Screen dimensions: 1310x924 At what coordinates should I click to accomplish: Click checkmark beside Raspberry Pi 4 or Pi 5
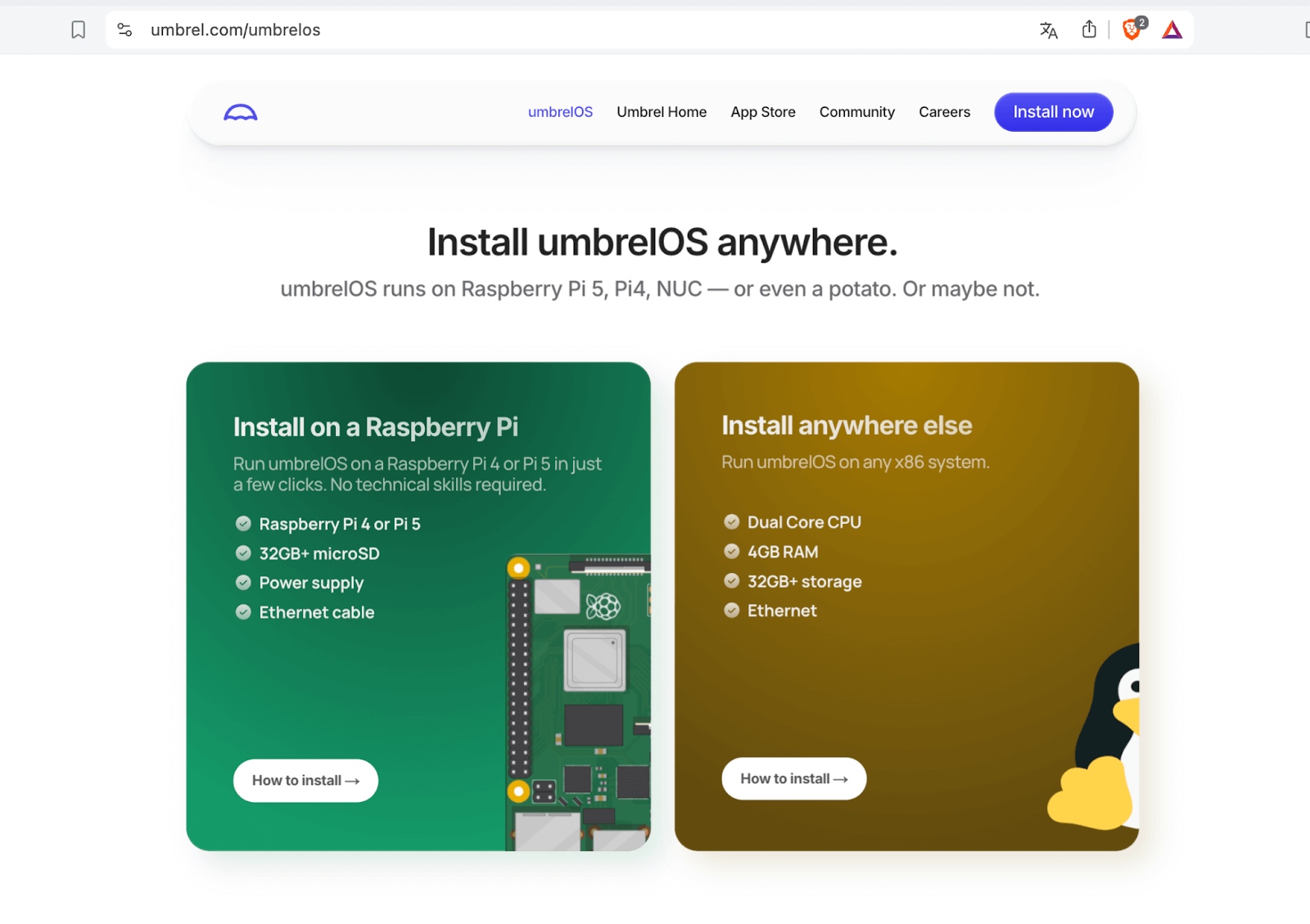243,524
